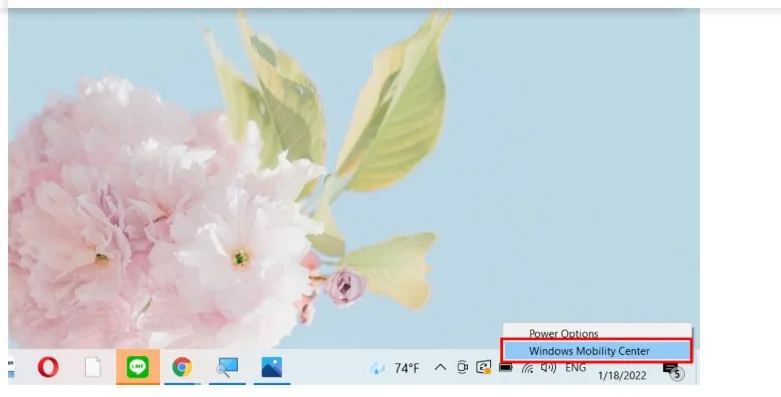Image resolution: width=781 pixels, height=397 pixels.
Task: Click the 74°F temperature text
Action: point(407,368)
